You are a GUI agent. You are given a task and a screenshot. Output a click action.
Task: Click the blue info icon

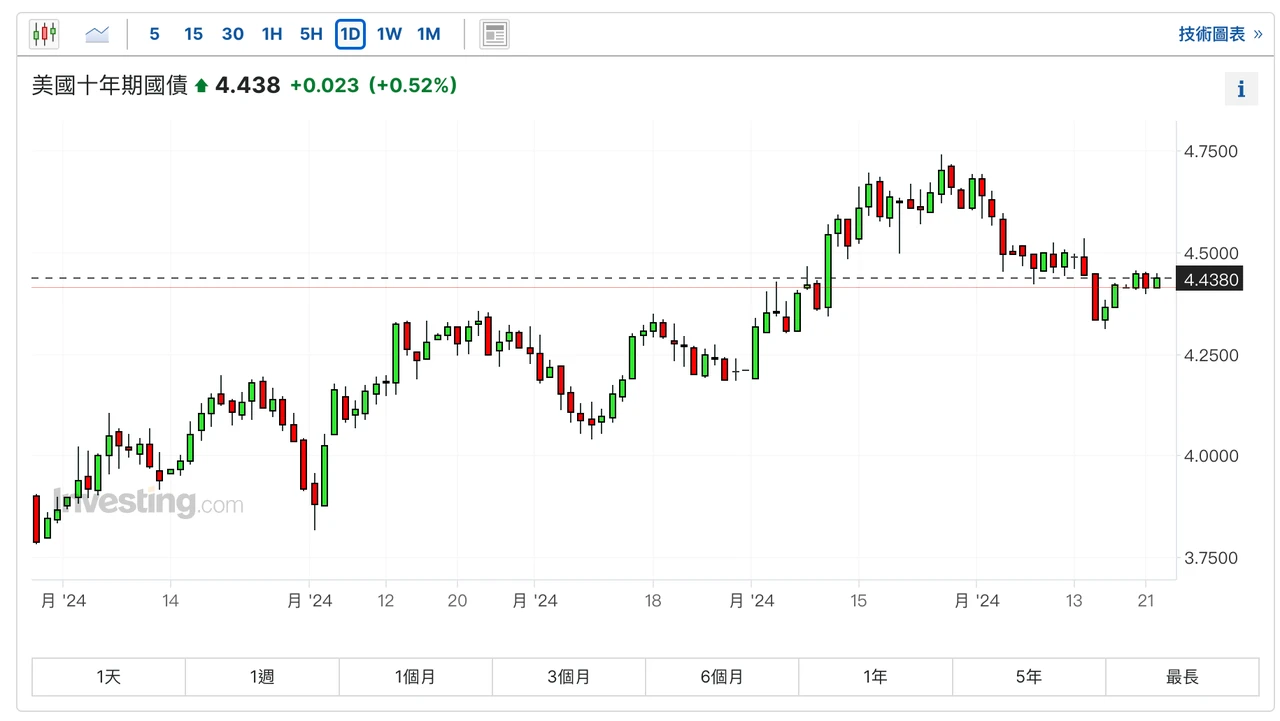(1241, 88)
